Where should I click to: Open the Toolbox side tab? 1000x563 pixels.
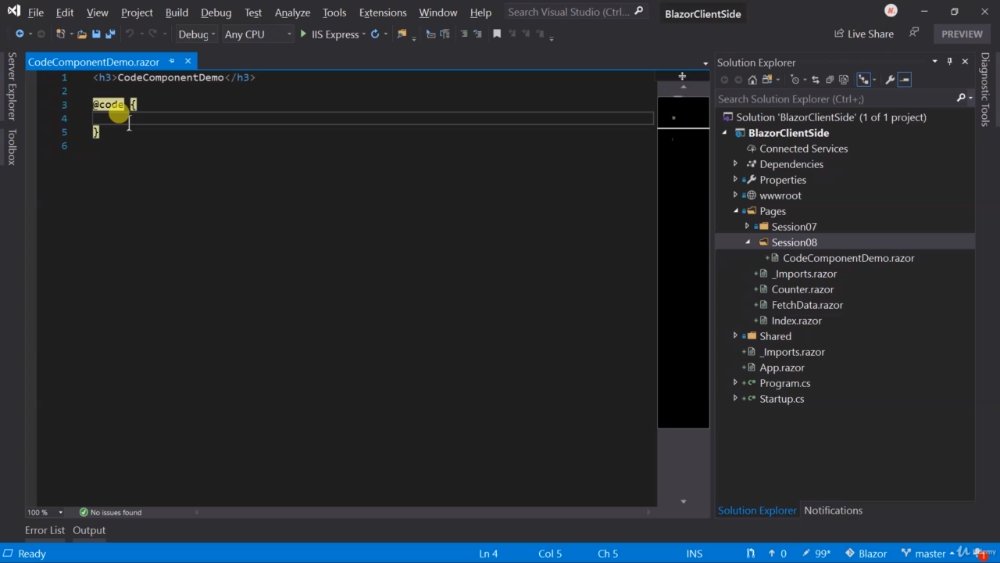pyautogui.click(x=11, y=147)
